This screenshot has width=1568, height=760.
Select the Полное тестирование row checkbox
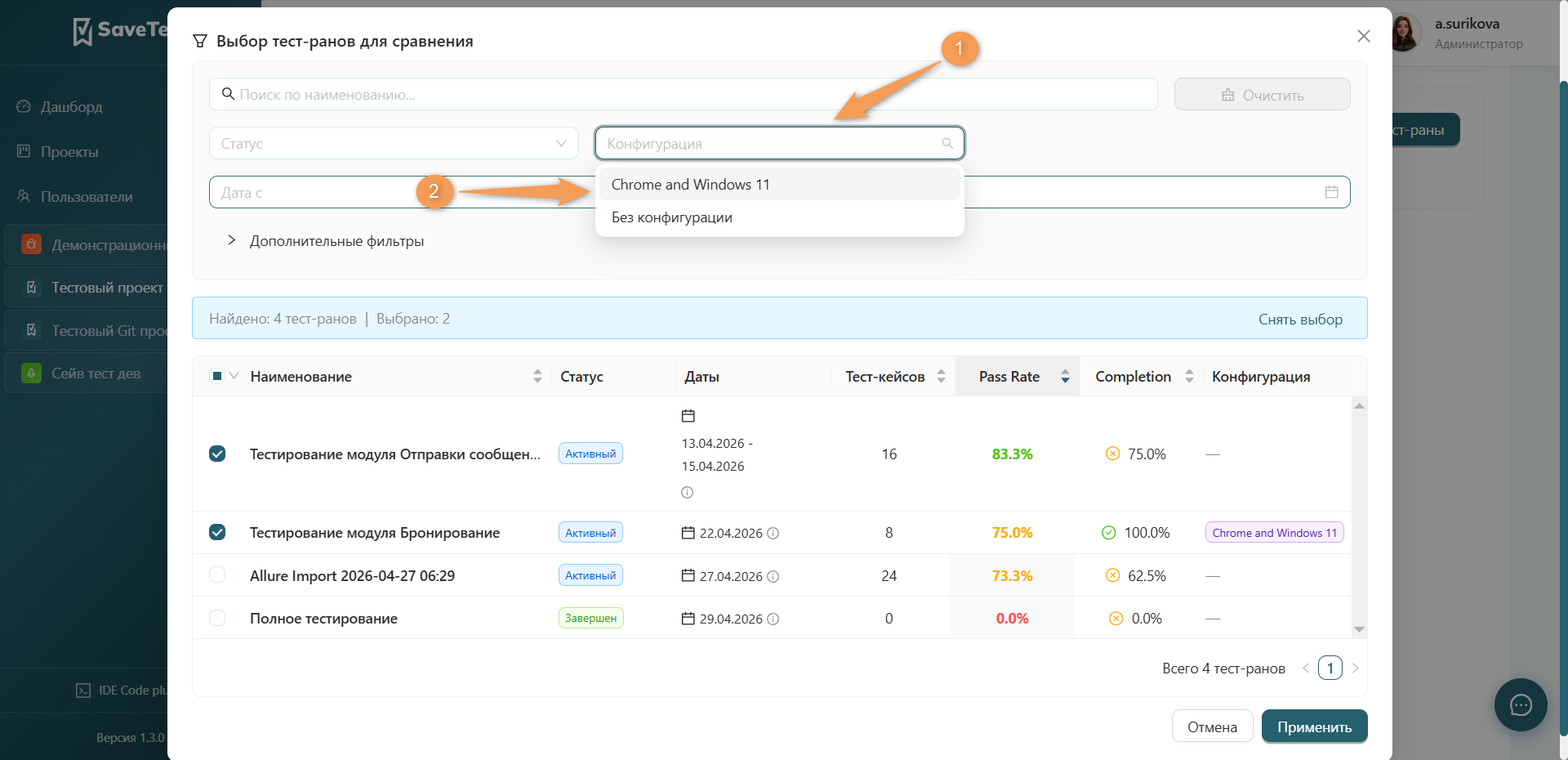pos(217,618)
